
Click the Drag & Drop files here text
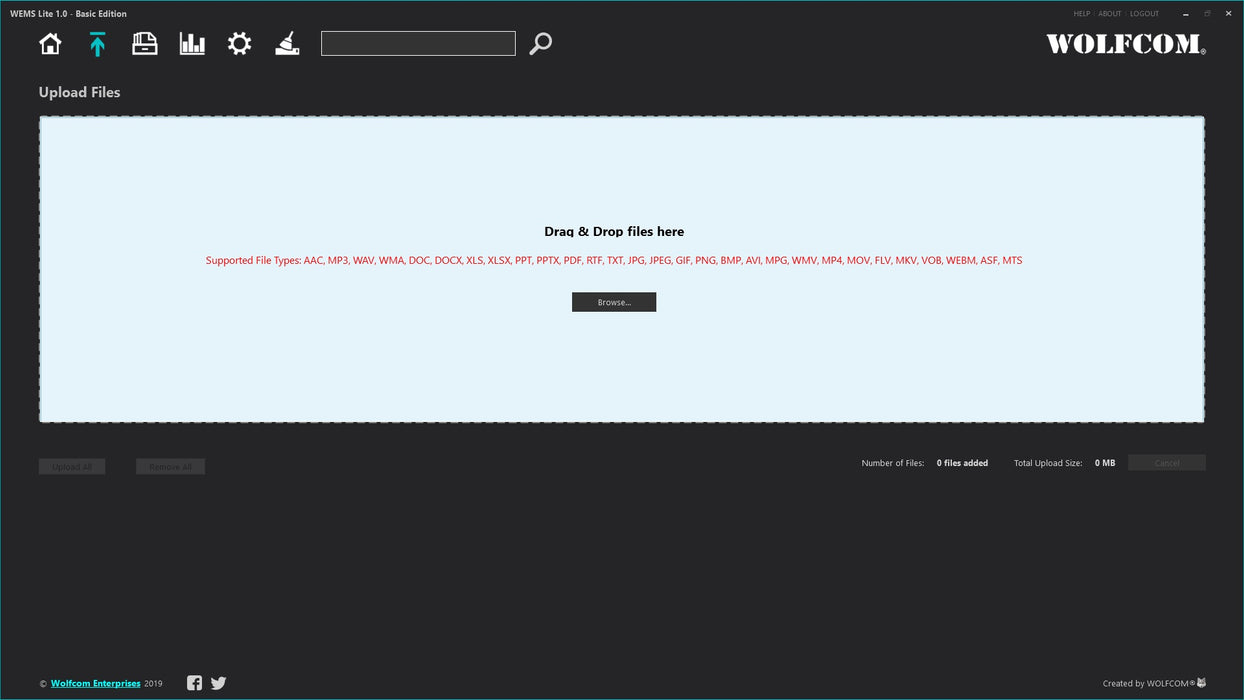(x=614, y=232)
